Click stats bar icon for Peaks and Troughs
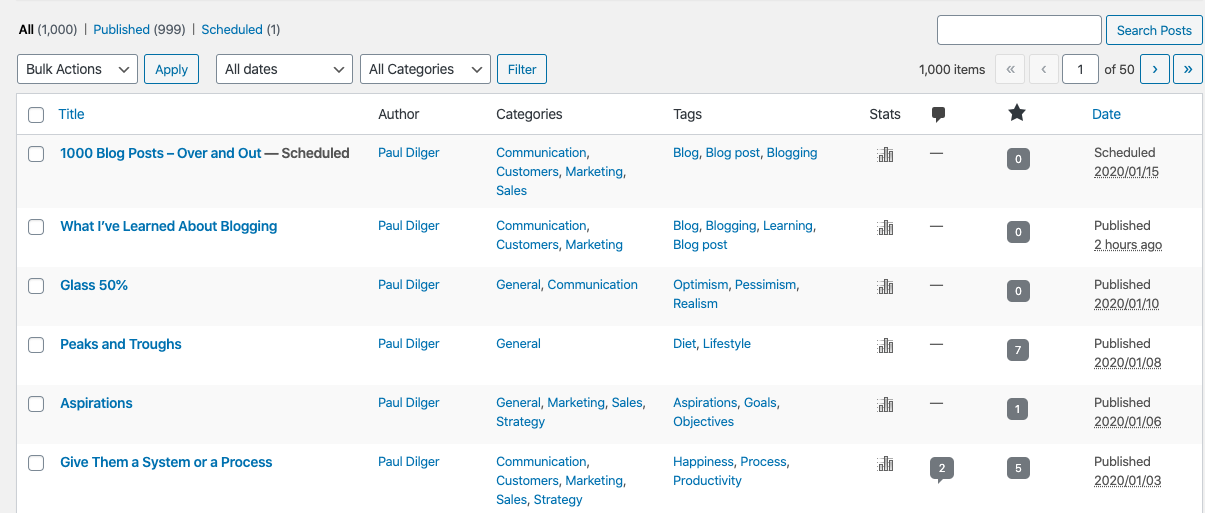Viewport: 1205px width, 513px height. pos(885,346)
